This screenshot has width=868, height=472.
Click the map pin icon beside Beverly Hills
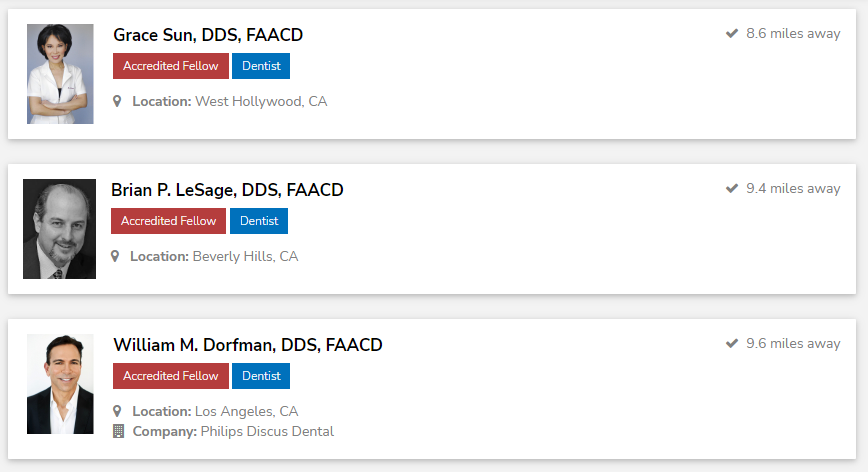[x=115, y=256]
